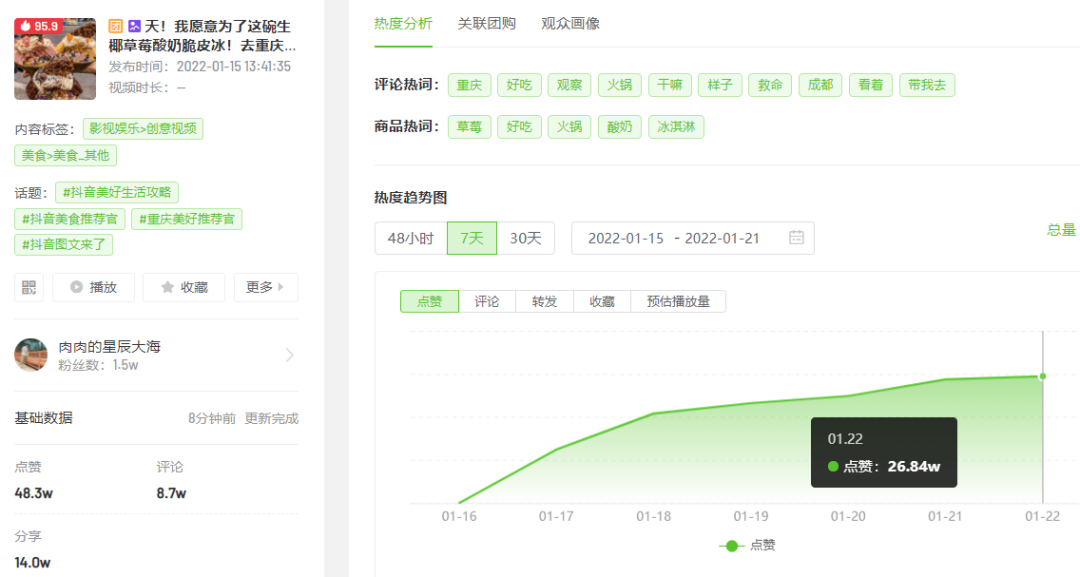Image resolution: width=1080 pixels, height=577 pixels.
Task: Select the 30天 time range
Action: (525, 238)
